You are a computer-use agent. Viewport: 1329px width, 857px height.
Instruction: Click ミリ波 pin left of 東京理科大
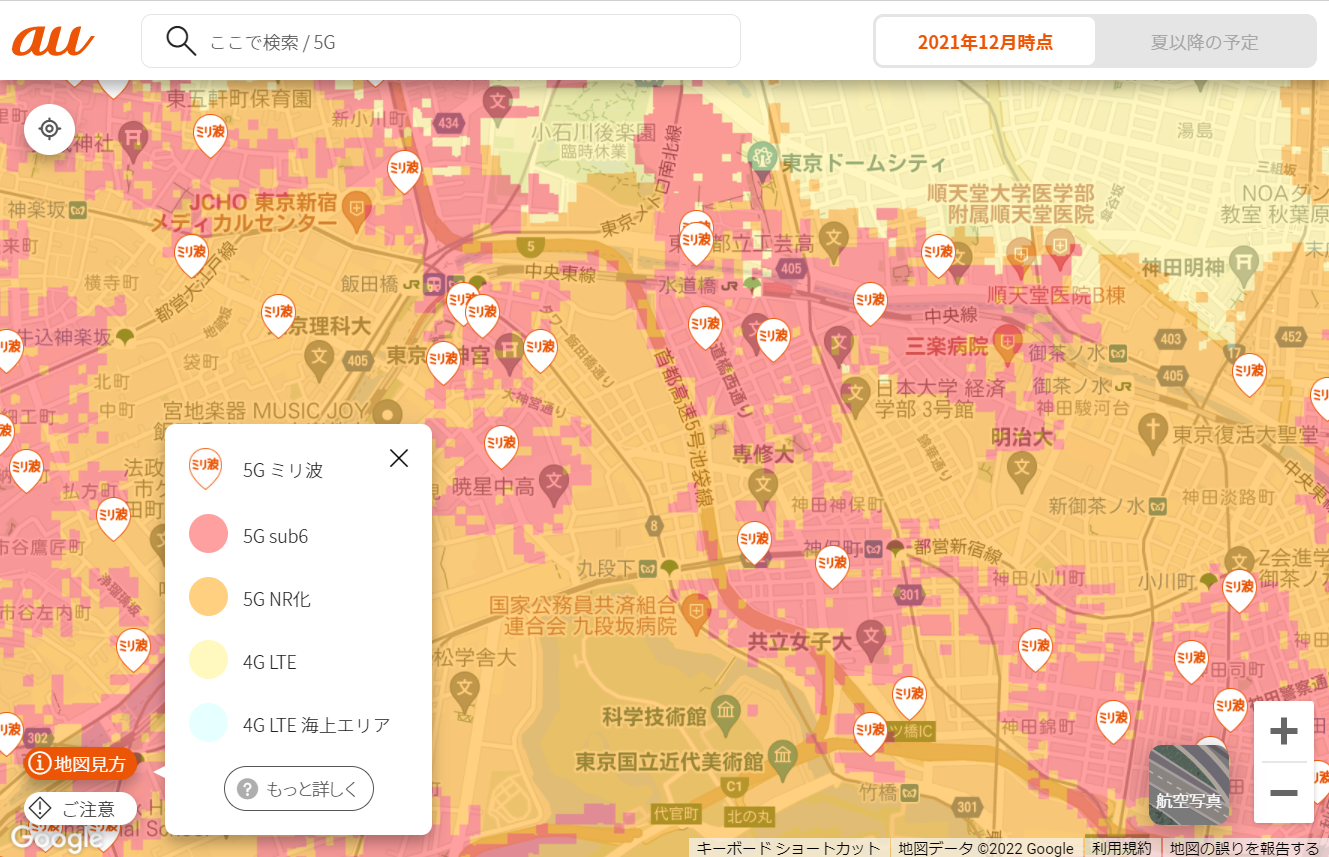click(x=279, y=314)
